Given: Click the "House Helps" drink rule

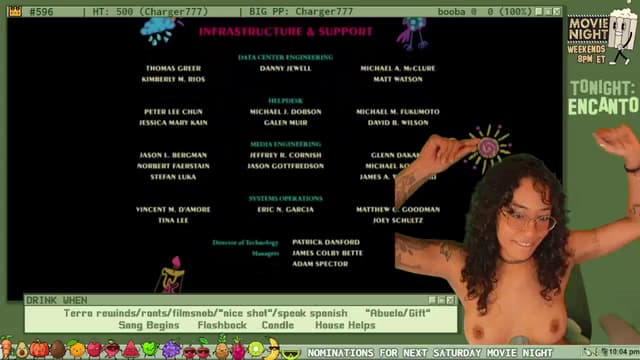Looking at the screenshot, I should (345, 325).
